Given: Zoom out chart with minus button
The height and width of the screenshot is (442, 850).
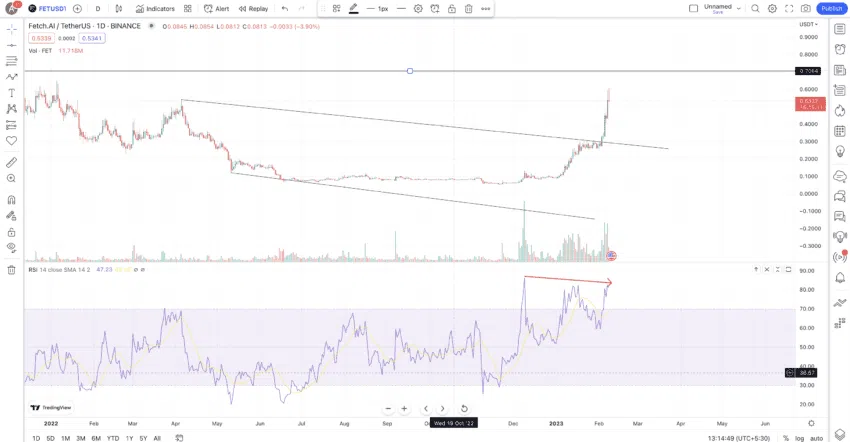Looking at the screenshot, I should [388, 408].
